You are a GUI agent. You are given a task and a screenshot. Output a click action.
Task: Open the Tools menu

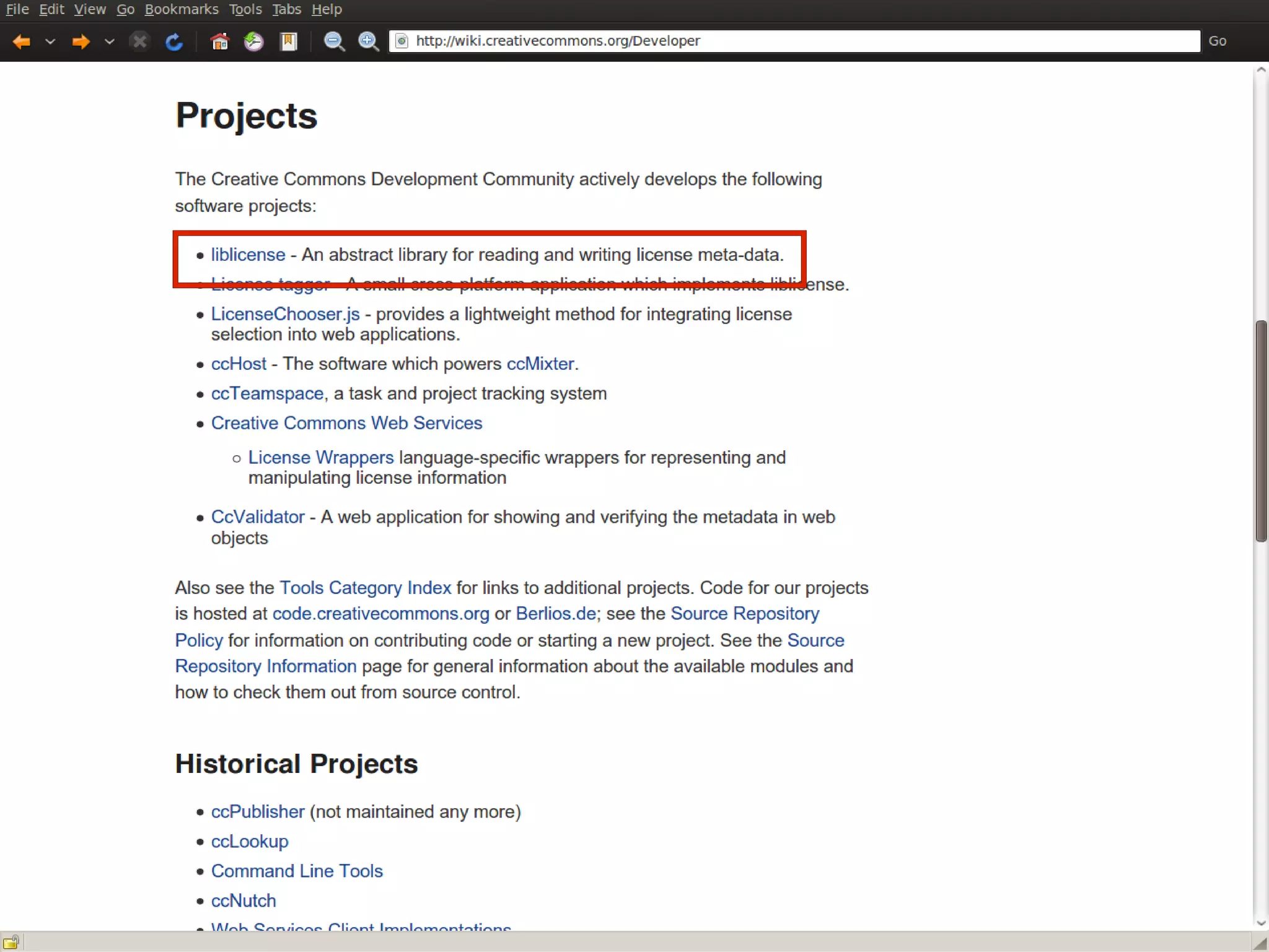pos(245,9)
